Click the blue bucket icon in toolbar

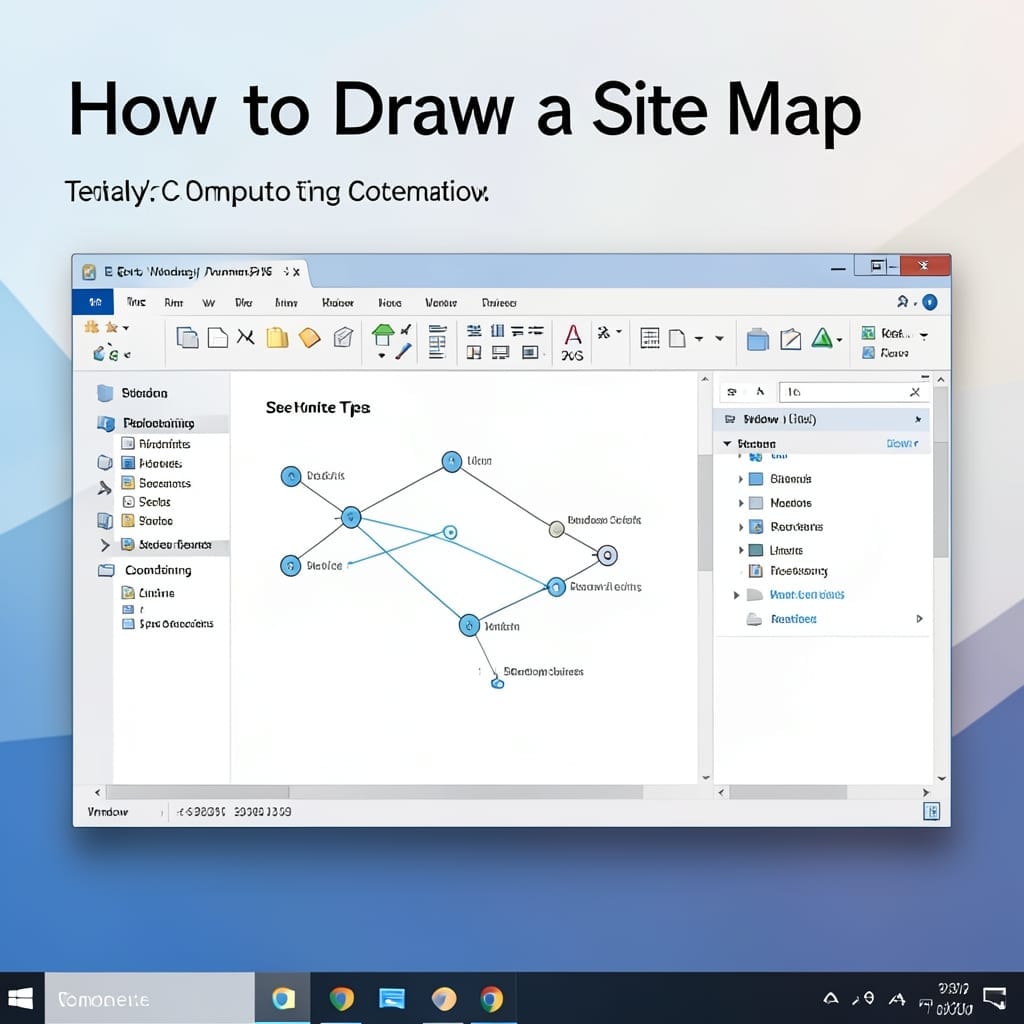pyautogui.click(x=758, y=339)
